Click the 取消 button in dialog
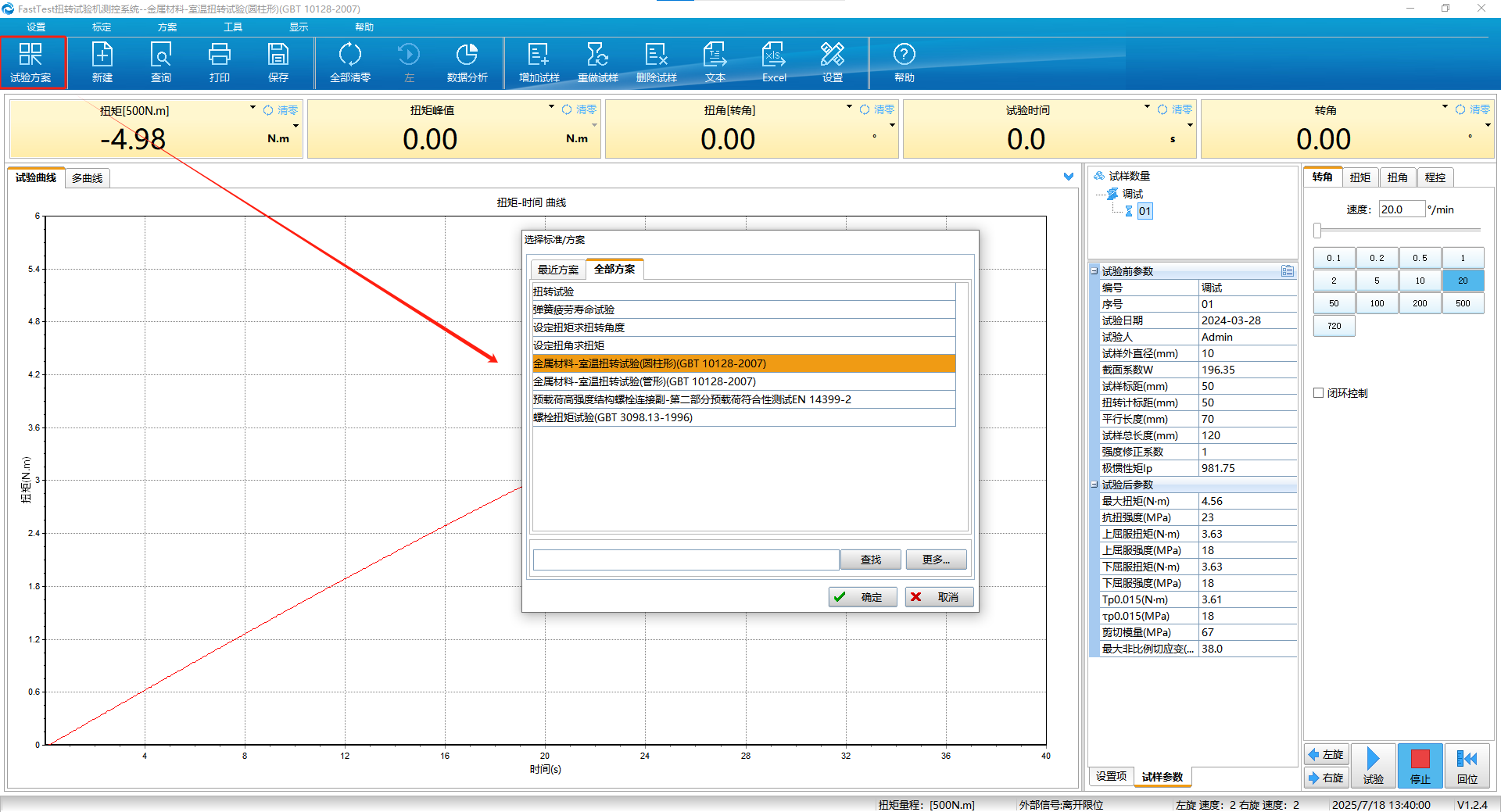This screenshot has width=1501, height=812. click(x=939, y=597)
